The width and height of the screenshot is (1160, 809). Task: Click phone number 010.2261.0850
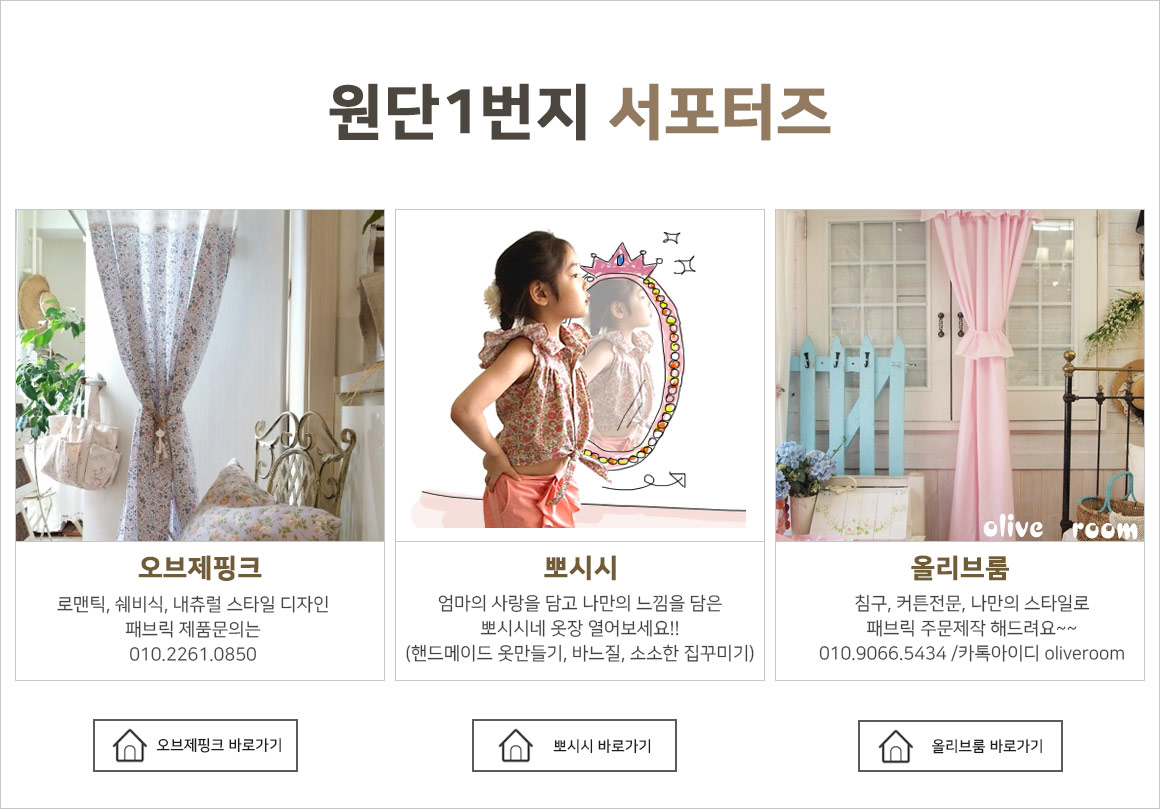[x=193, y=654]
